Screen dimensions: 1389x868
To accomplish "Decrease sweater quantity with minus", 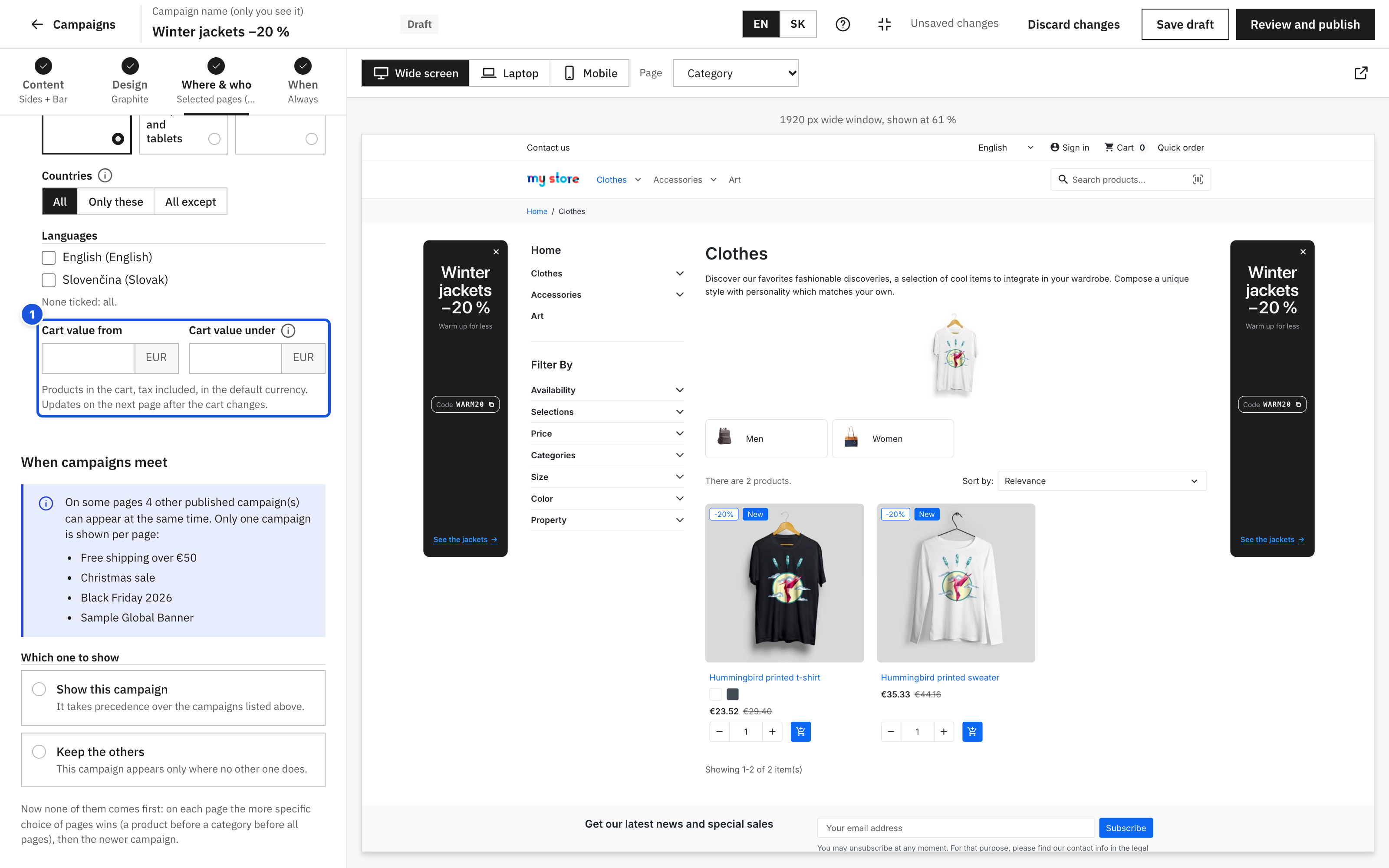I will 891,731.
